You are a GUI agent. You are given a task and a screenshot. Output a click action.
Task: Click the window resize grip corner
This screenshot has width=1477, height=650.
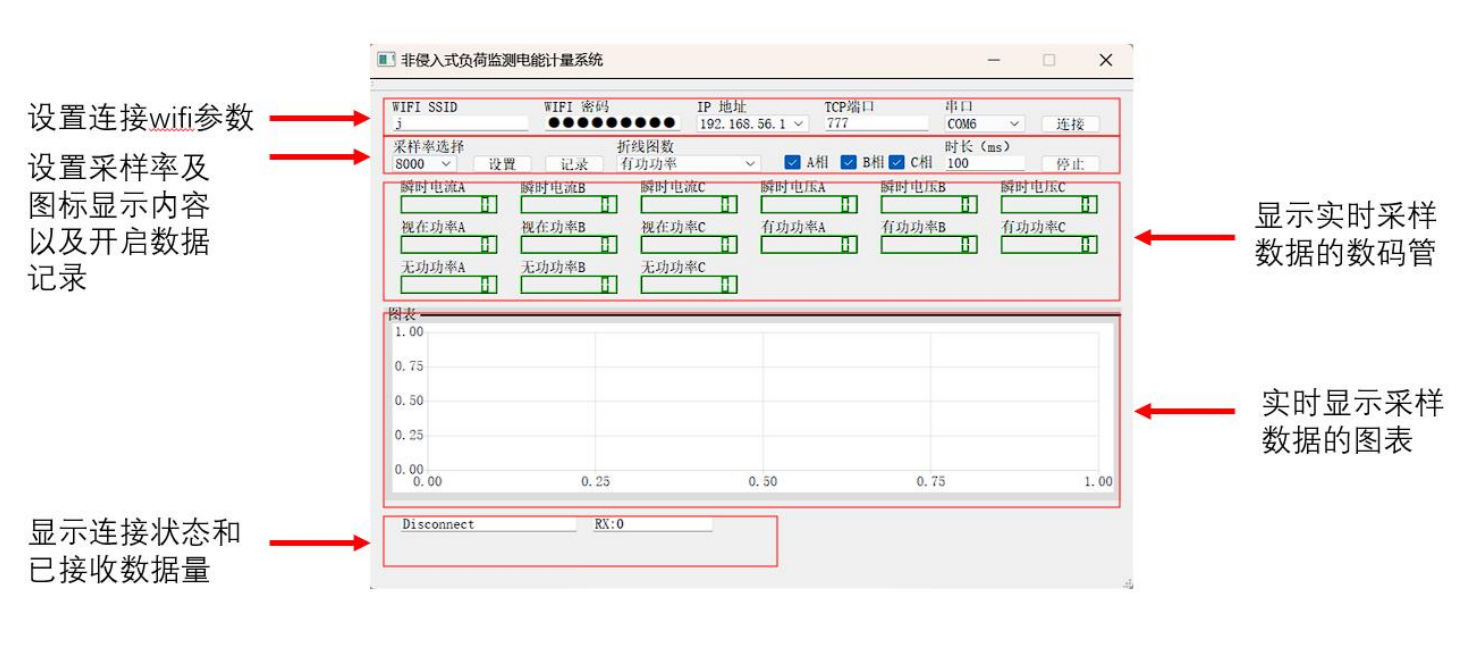point(1127,583)
